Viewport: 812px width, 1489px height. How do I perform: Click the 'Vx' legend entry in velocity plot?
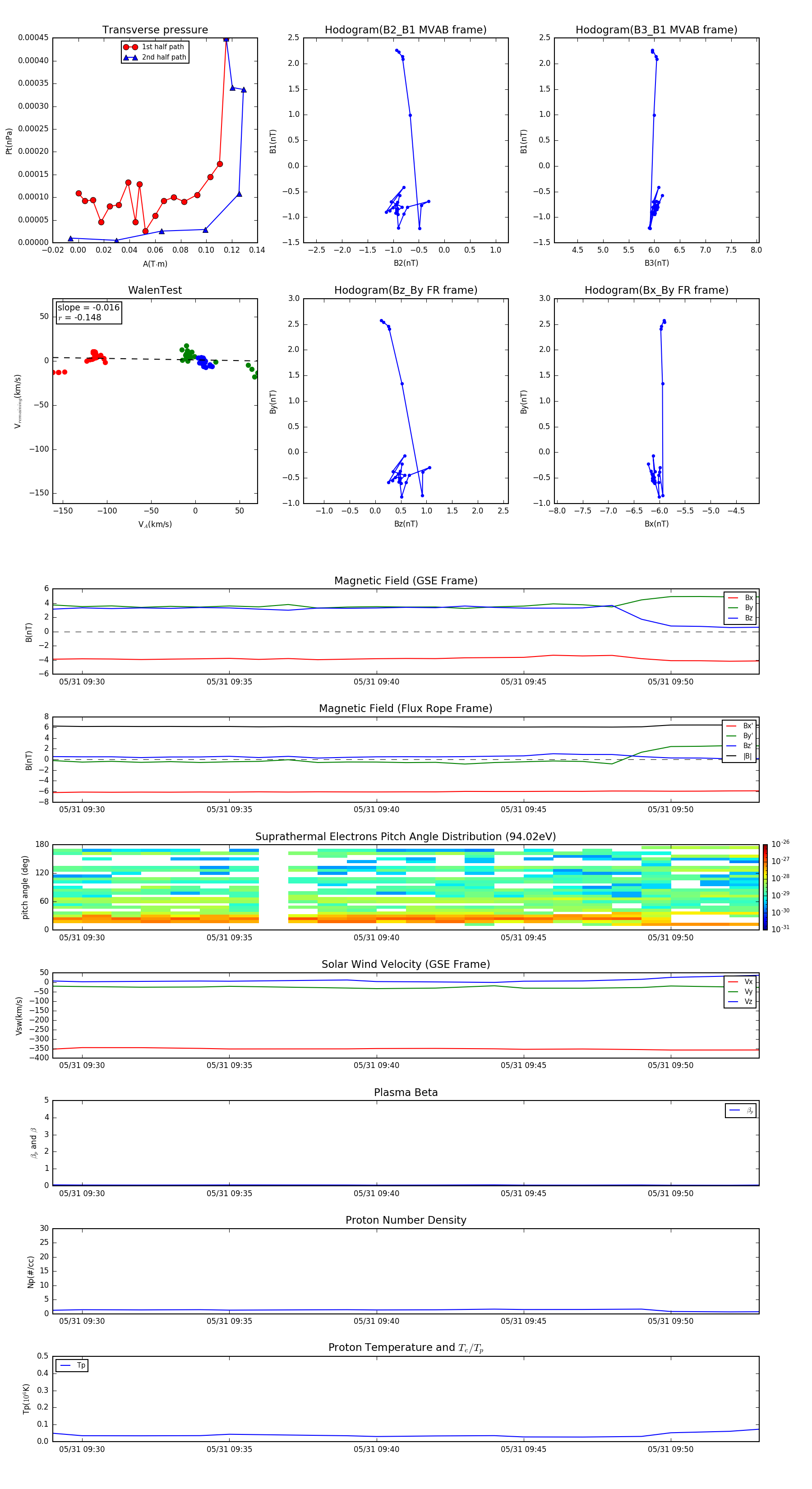(x=740, y=981)
